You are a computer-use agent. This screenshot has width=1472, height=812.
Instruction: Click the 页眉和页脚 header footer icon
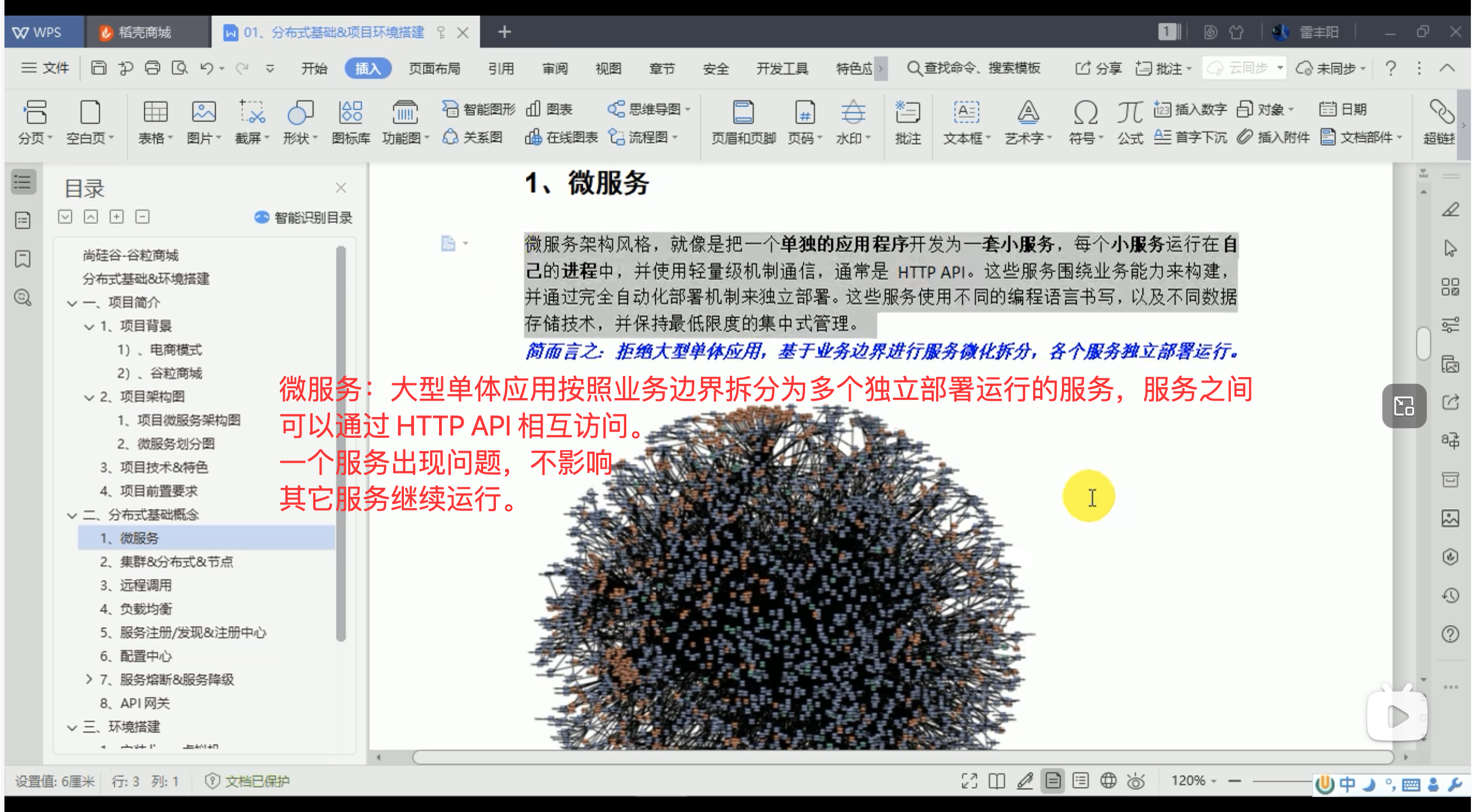743,113
